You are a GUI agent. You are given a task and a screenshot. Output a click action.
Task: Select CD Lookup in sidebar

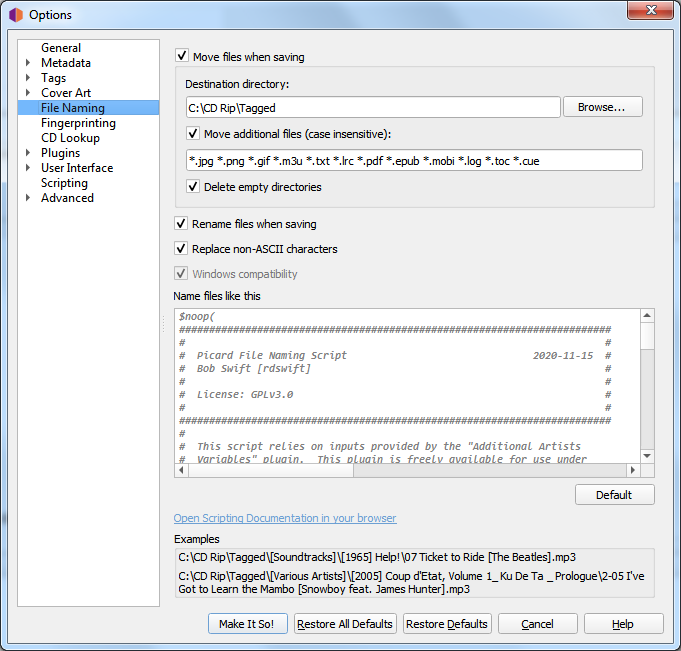(70, 138)
